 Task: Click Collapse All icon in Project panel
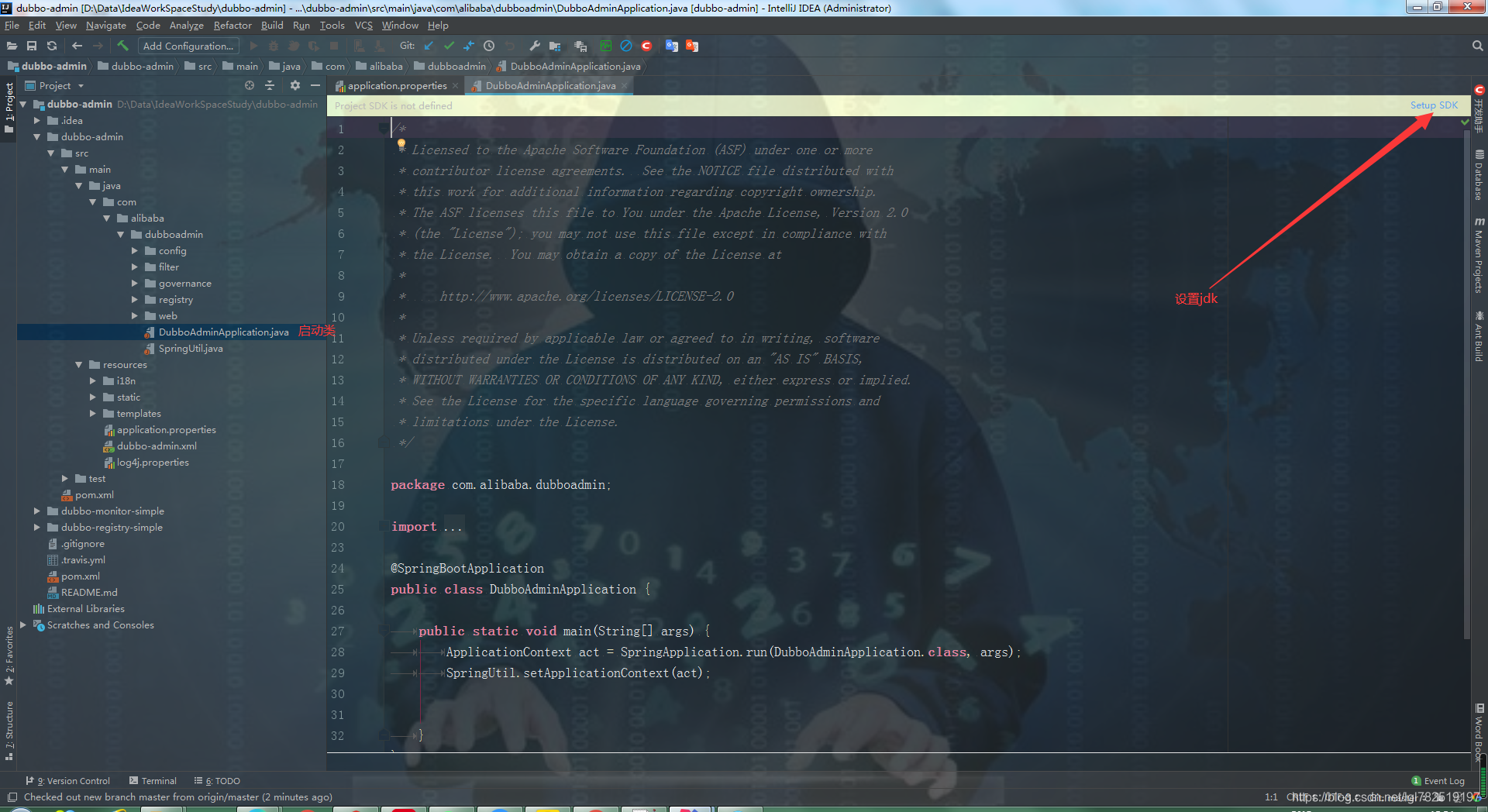click(x=270, y=85)
